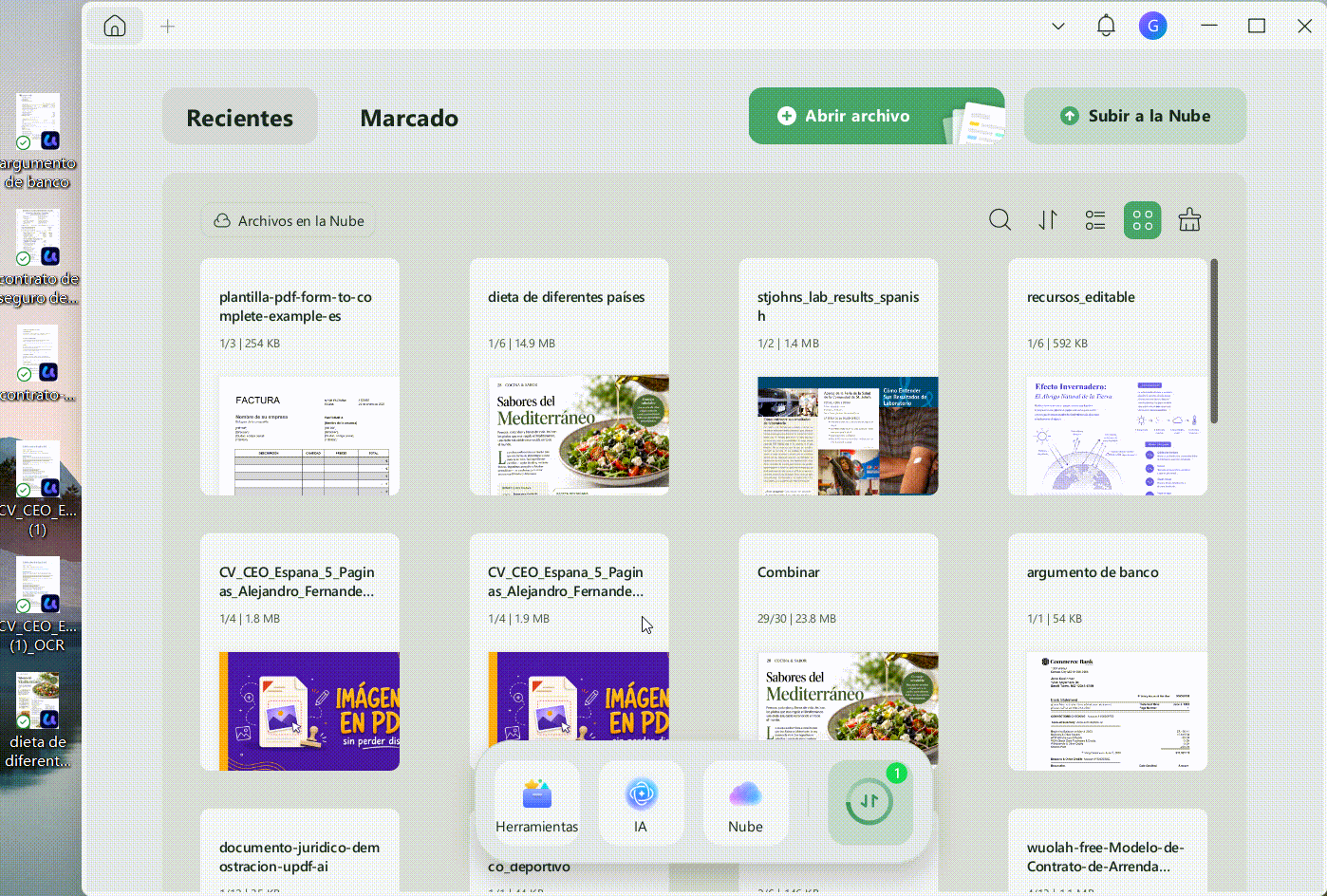
Task: Click the 1/6 | 592 KB file info
Action: [1057, 344]
